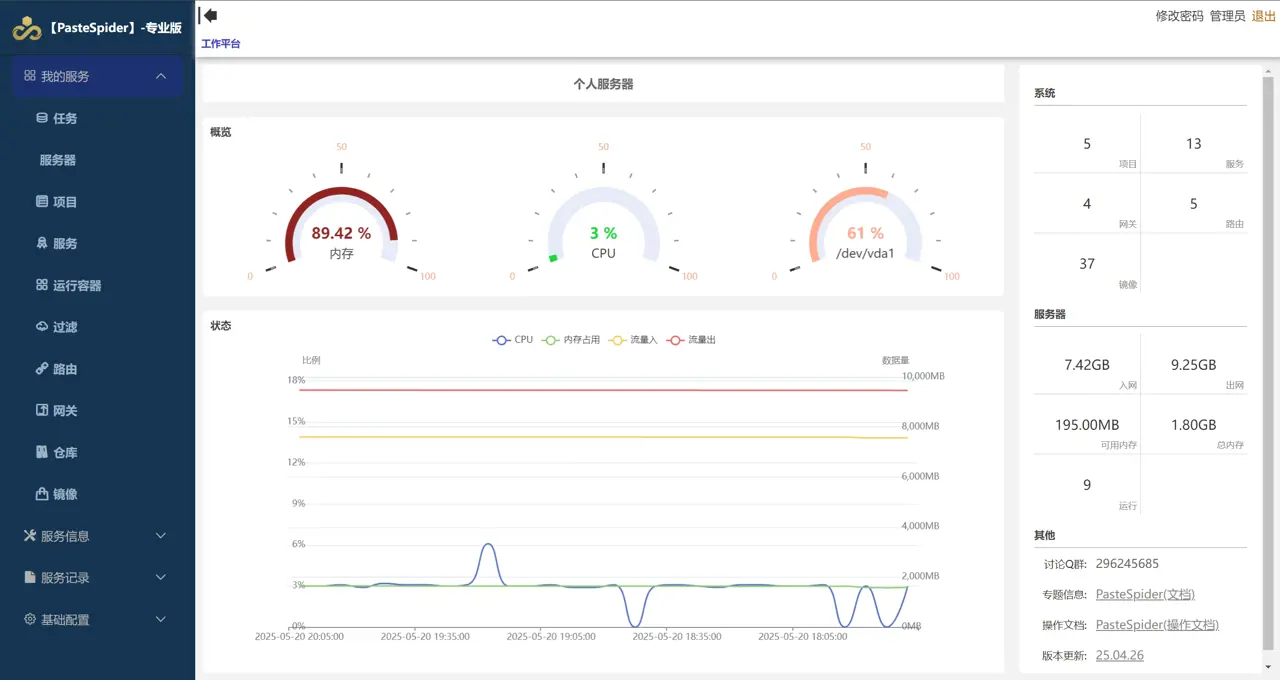Click the 13 服务 count
Screen dimensions: 1280x680
point(1194,144)
